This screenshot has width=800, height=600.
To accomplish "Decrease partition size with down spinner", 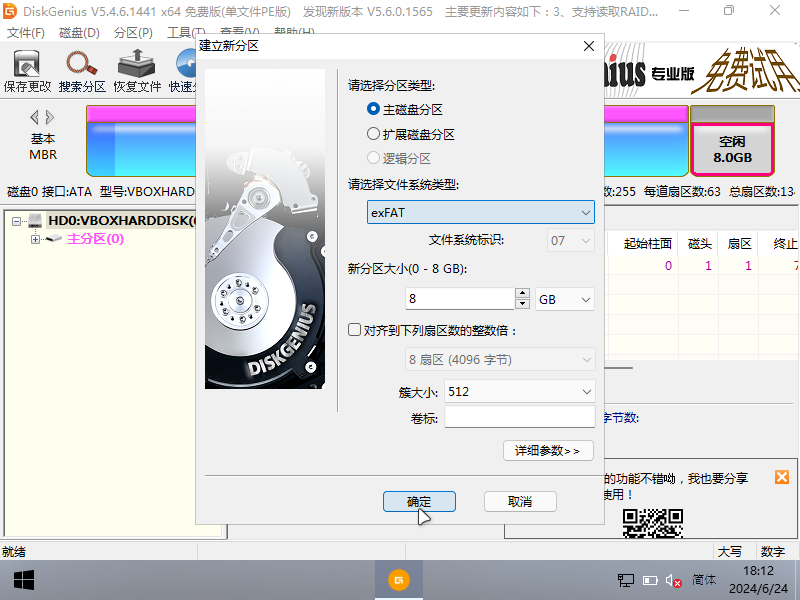I will [x=522, y=304].
